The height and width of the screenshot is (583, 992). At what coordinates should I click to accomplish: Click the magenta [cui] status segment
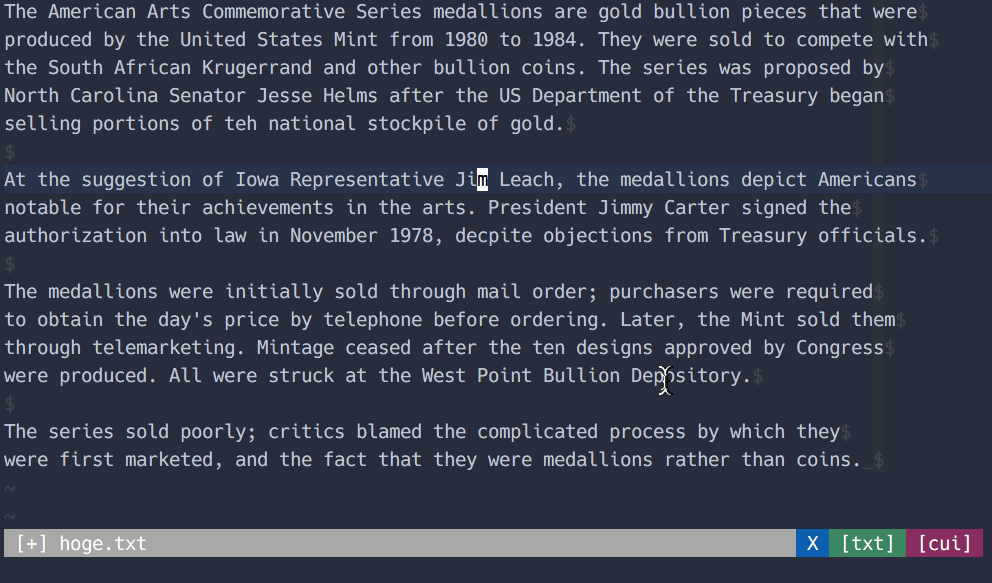tap(944, 543)
